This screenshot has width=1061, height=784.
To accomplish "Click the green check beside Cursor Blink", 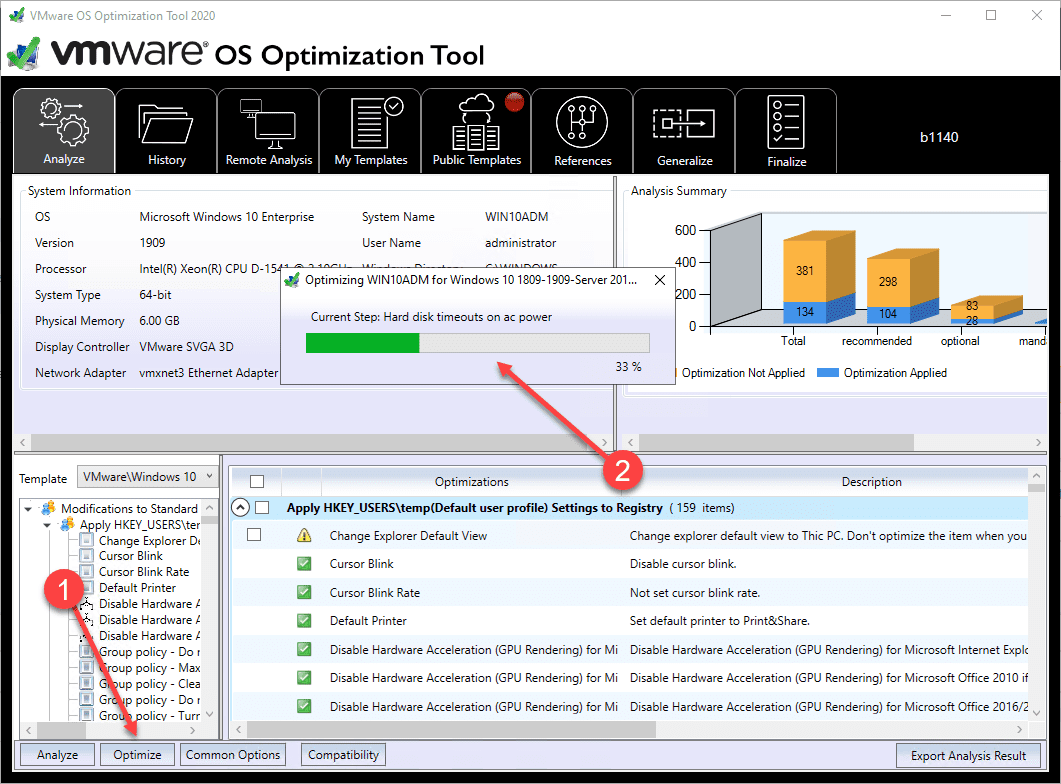I will pyautogui.click(x=304, y=563).
